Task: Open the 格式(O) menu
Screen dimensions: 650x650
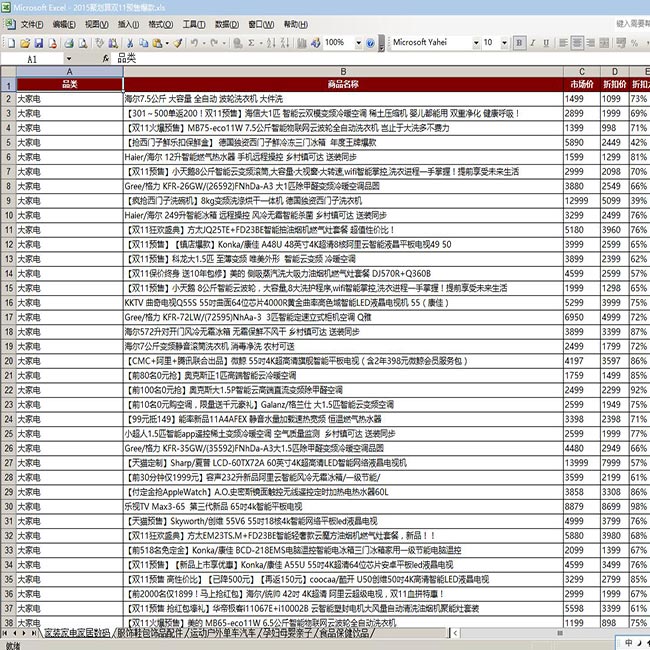Action: 159,23
